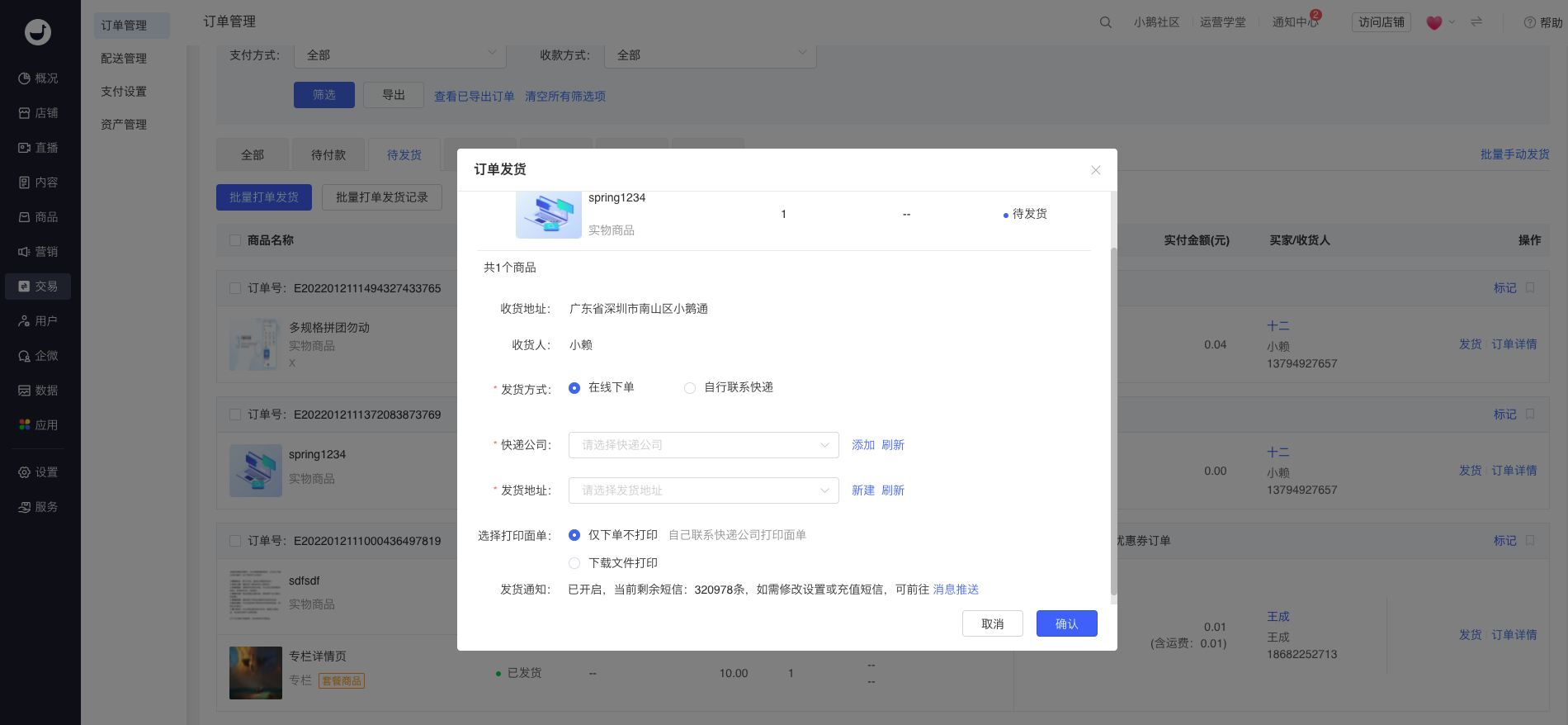Open 配送管理 in the submenu
The image size is (1568, 725).
tap(124, 59)
